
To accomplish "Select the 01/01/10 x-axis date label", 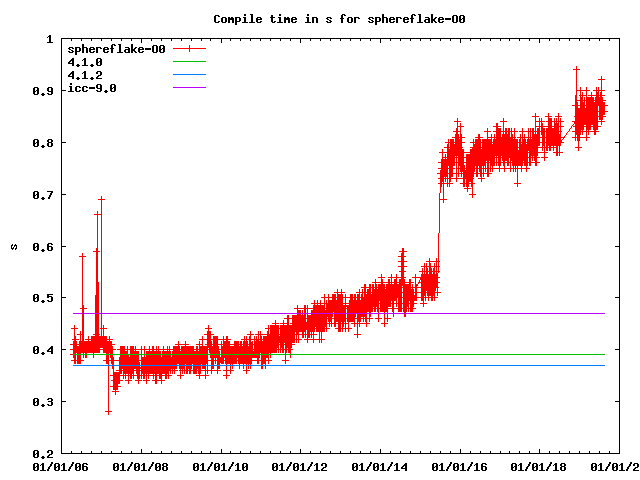I will [x=220, y=466].
